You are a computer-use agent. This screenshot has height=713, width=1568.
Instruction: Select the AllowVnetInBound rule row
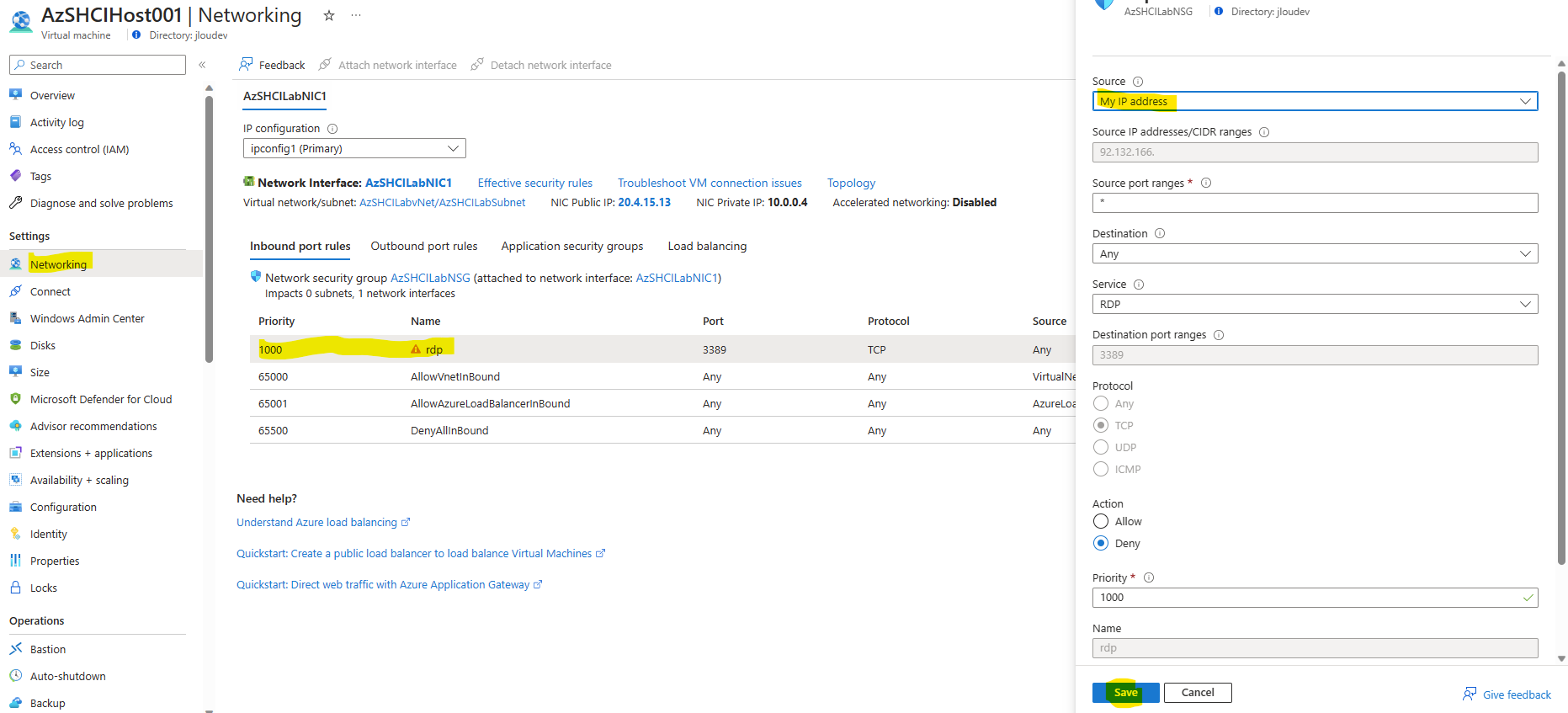(x=662, y=376)
